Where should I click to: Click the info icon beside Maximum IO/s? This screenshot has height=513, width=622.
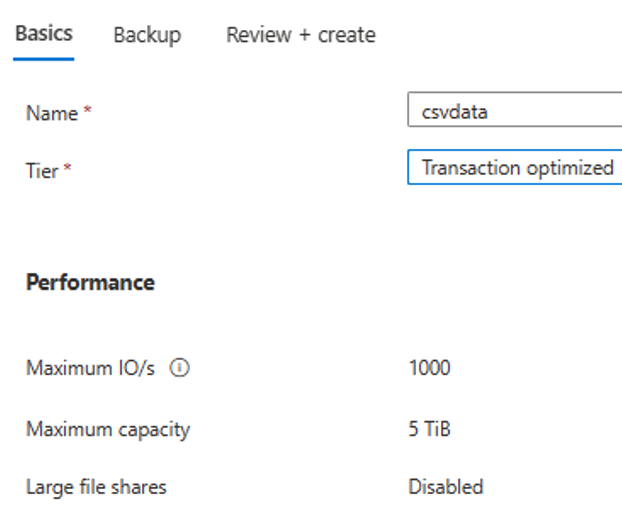point(180,369)
